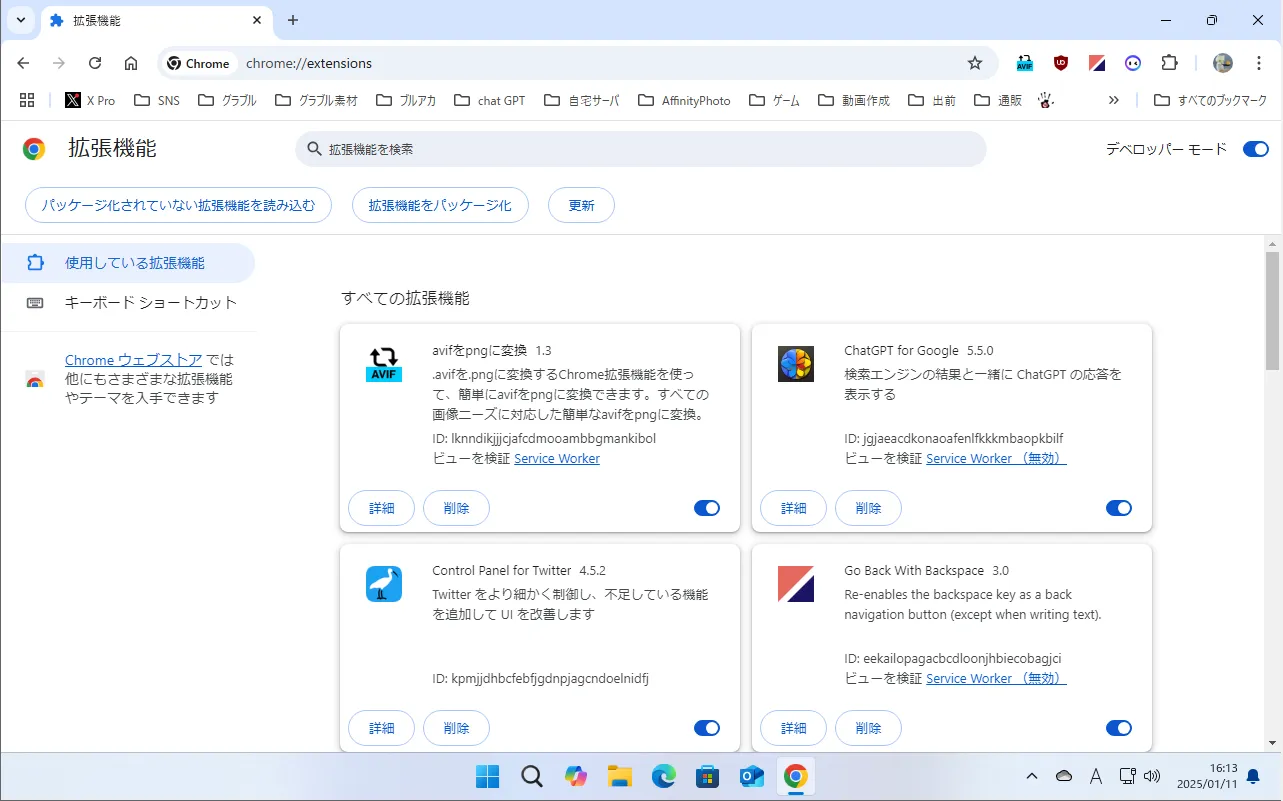Open the apps grid in bookmarks bar
This screenshot has height=801, width=1283.
click(27, 100)
